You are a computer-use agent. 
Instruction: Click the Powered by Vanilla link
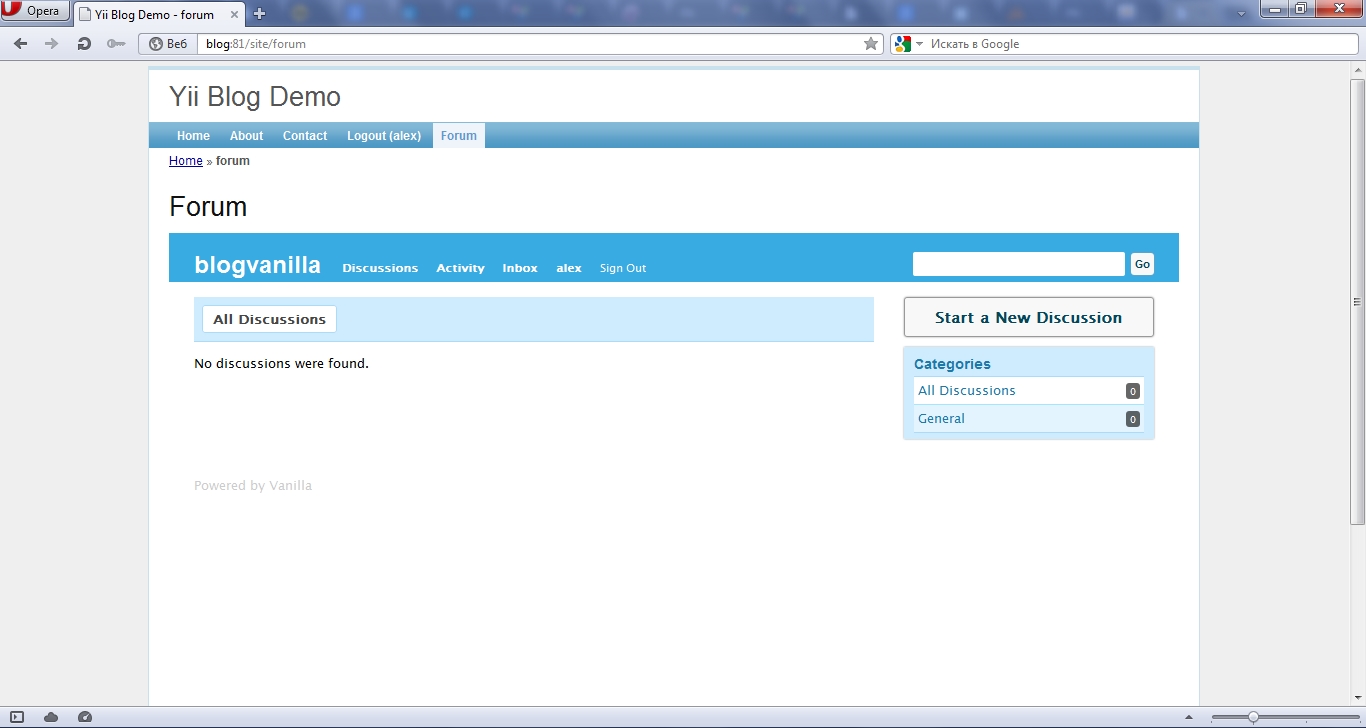click(253, 486)
